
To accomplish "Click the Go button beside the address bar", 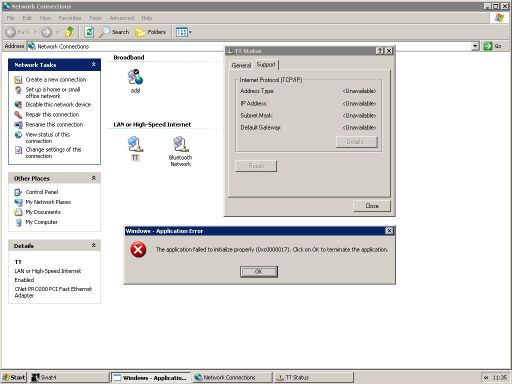I will tap(492, 46).
